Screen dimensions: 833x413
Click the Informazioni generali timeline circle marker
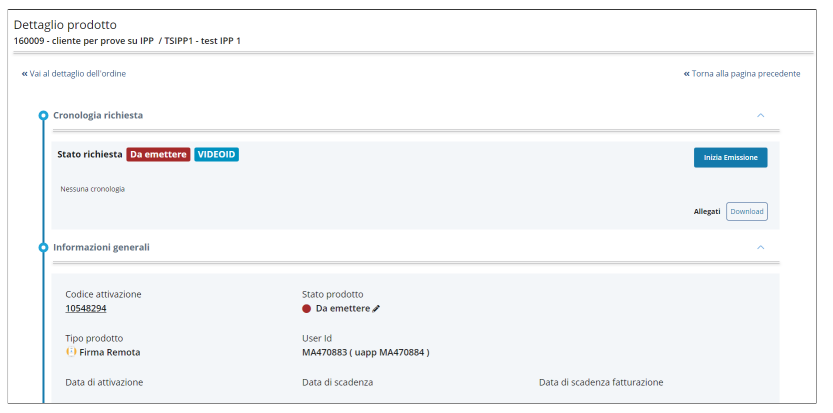point(43,247)
